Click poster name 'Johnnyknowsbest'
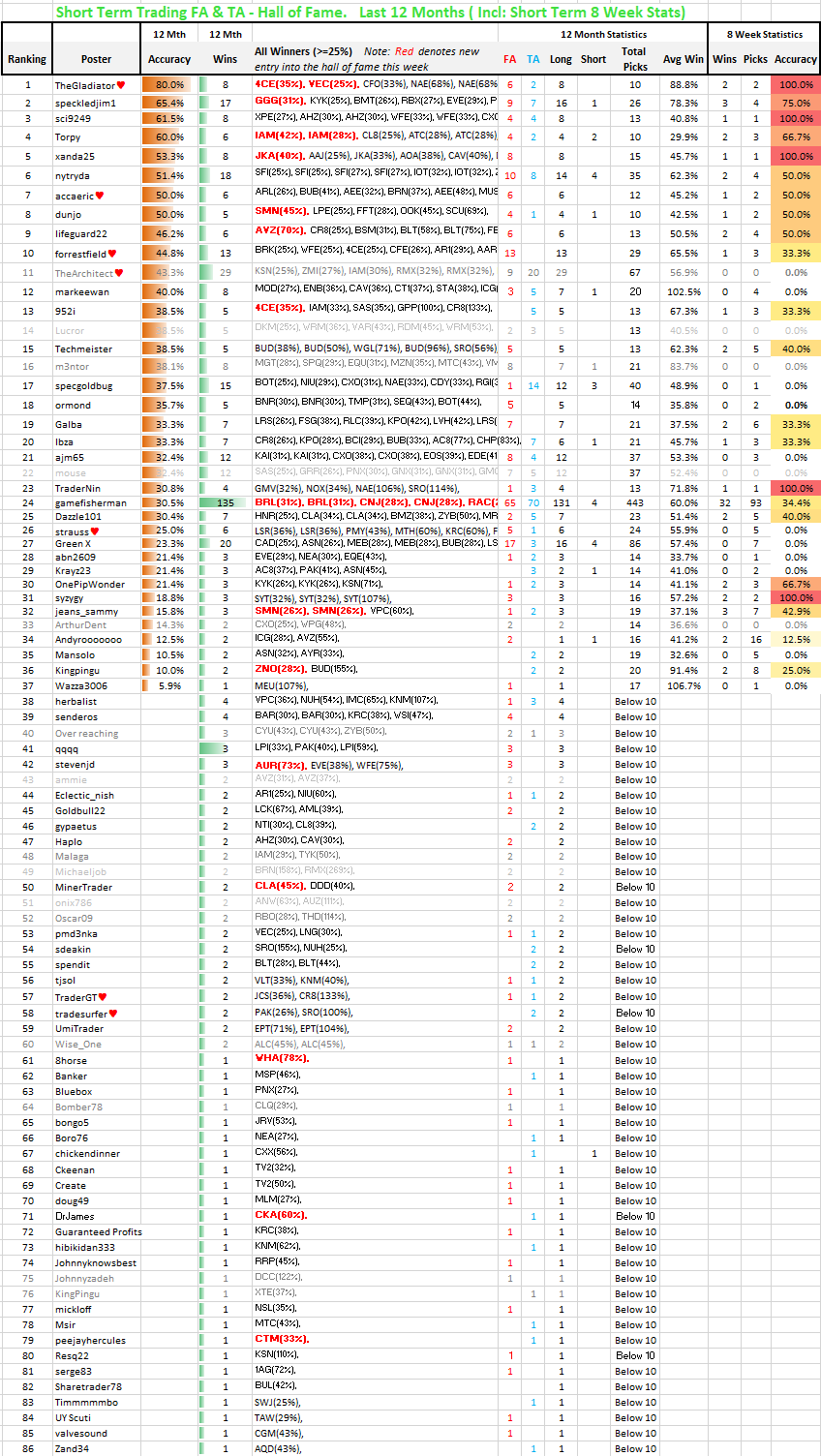This screenshot has width=821, height=1456. [95, 1263]
